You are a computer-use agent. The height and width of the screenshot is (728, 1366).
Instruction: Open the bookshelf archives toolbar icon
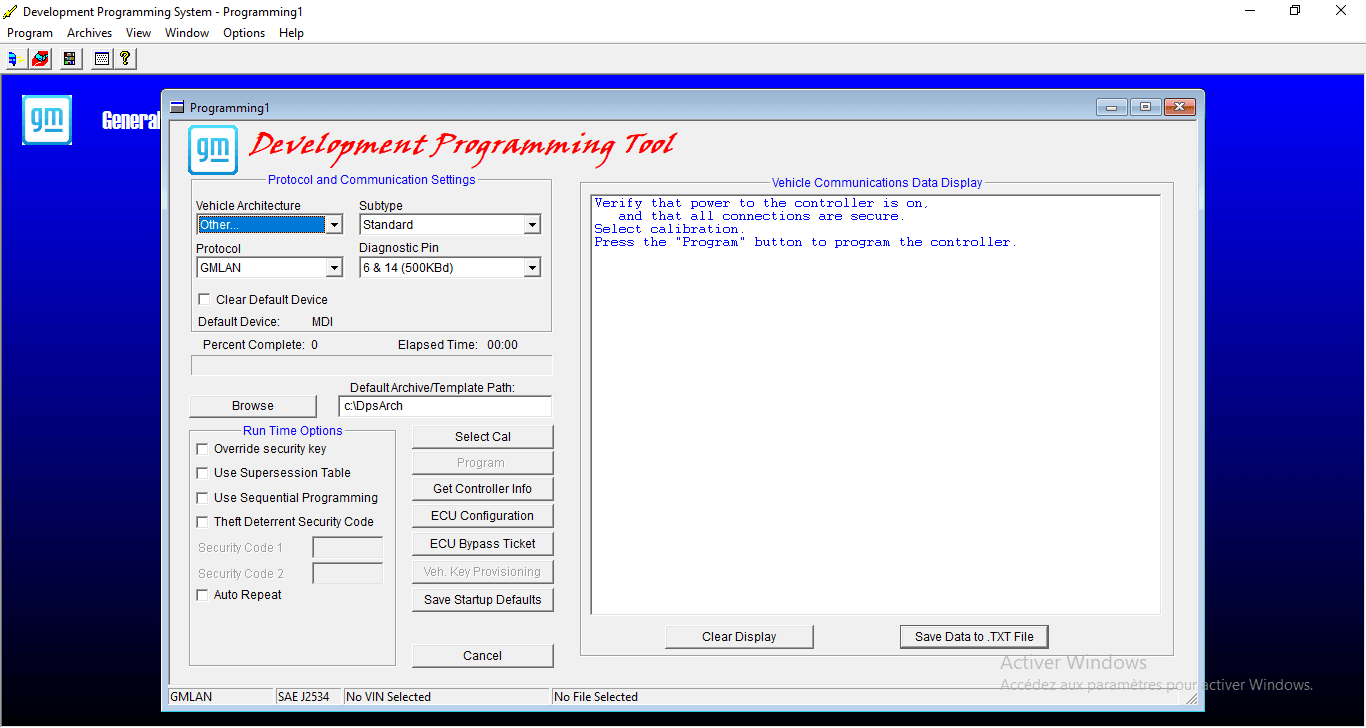click(69, 58)
